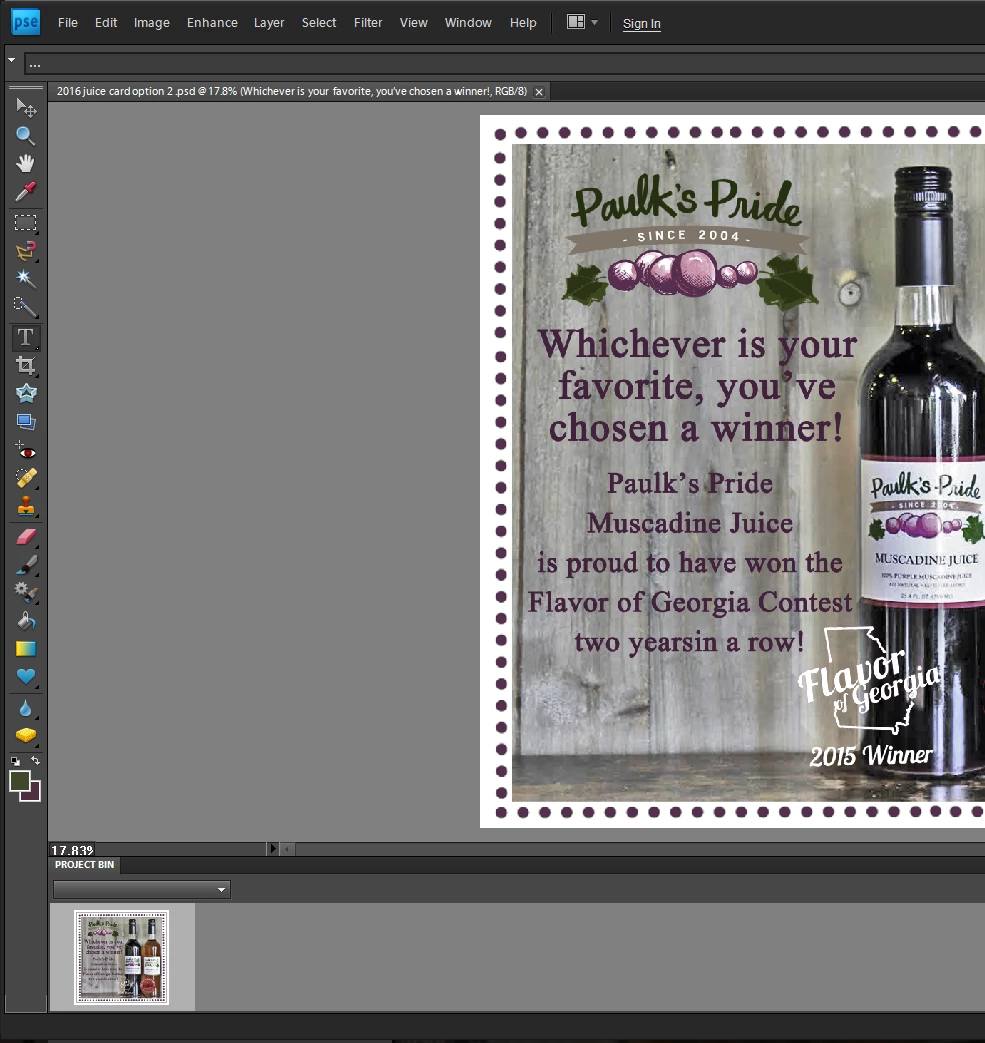This screenshot has width=985, height=1043.
Task: Select the Magic Wand tool
Action: click(25, 279)
